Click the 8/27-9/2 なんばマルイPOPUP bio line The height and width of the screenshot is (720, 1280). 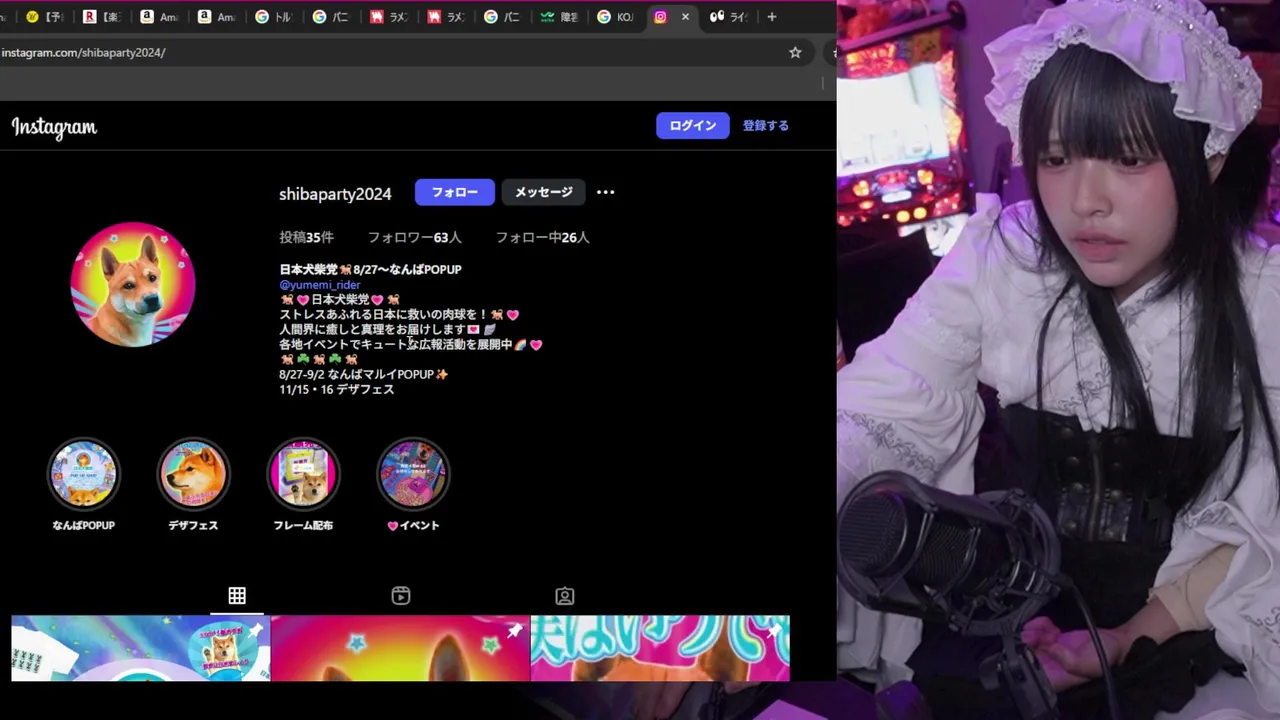pyautogui.click(x=364, y=375)
